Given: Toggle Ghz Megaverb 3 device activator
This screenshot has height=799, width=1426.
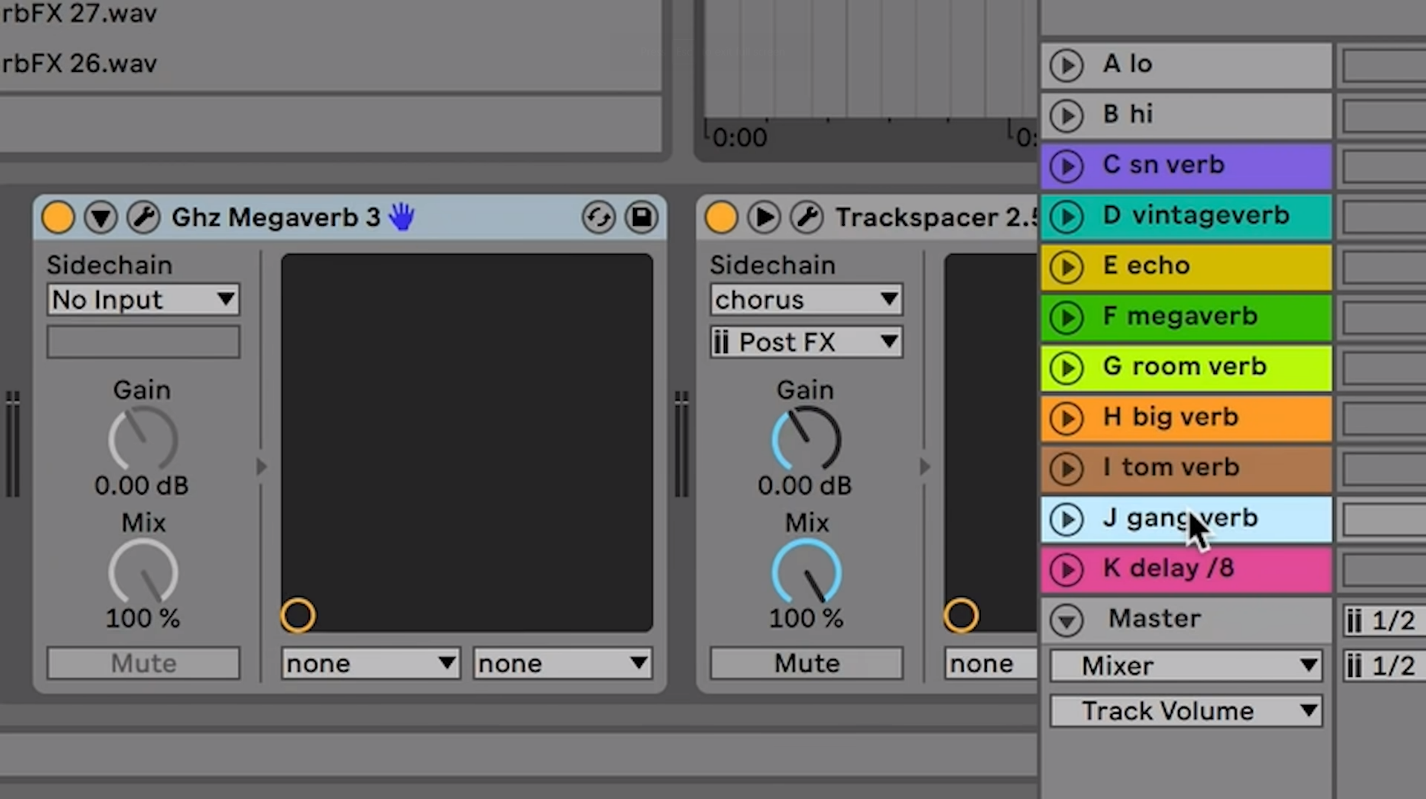Looking at the screenshot, I should [x=58, y=217].
